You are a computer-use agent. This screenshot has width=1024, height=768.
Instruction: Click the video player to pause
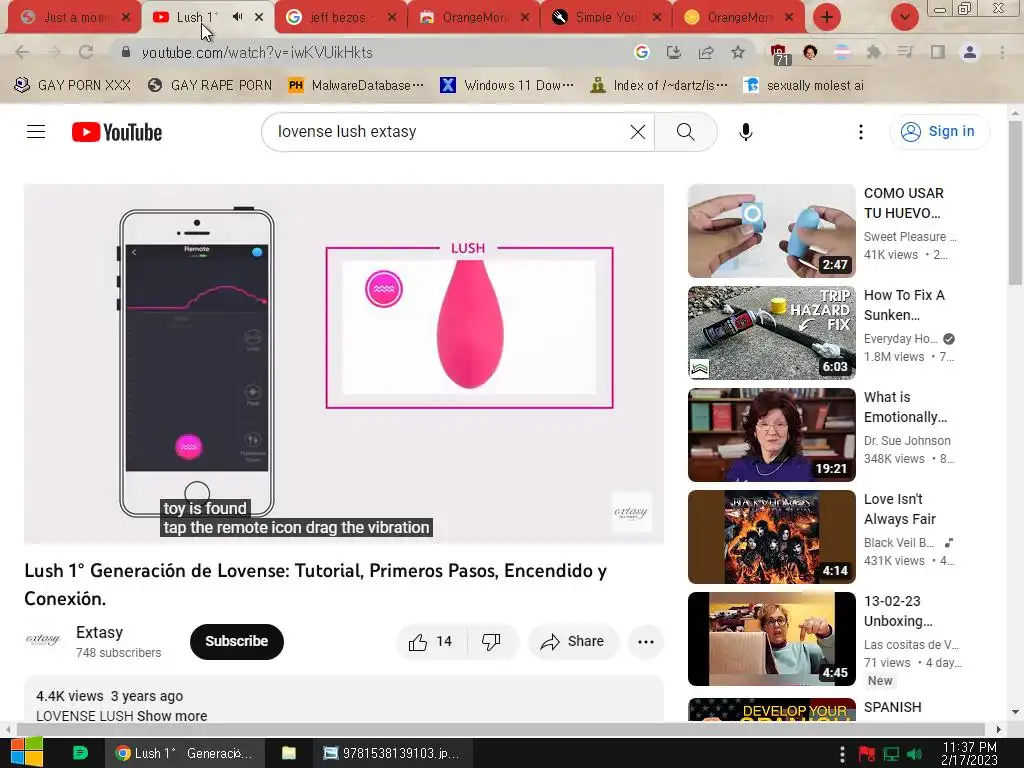point(344,363)
